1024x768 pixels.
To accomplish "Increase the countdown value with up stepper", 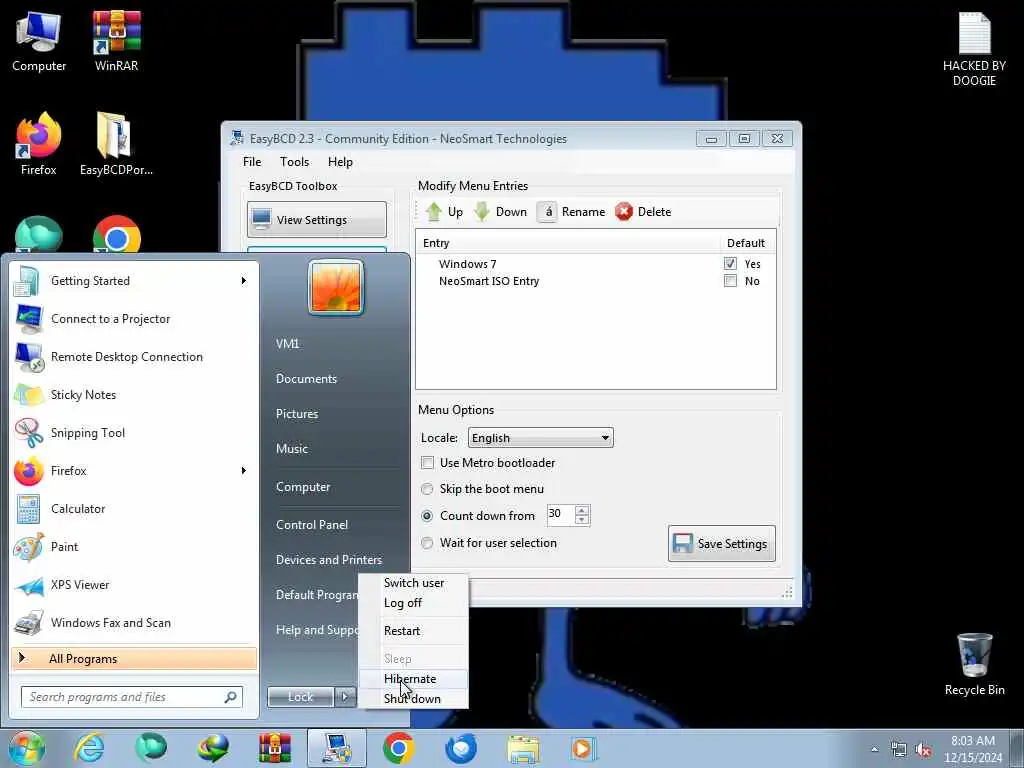I will [582, 509].
